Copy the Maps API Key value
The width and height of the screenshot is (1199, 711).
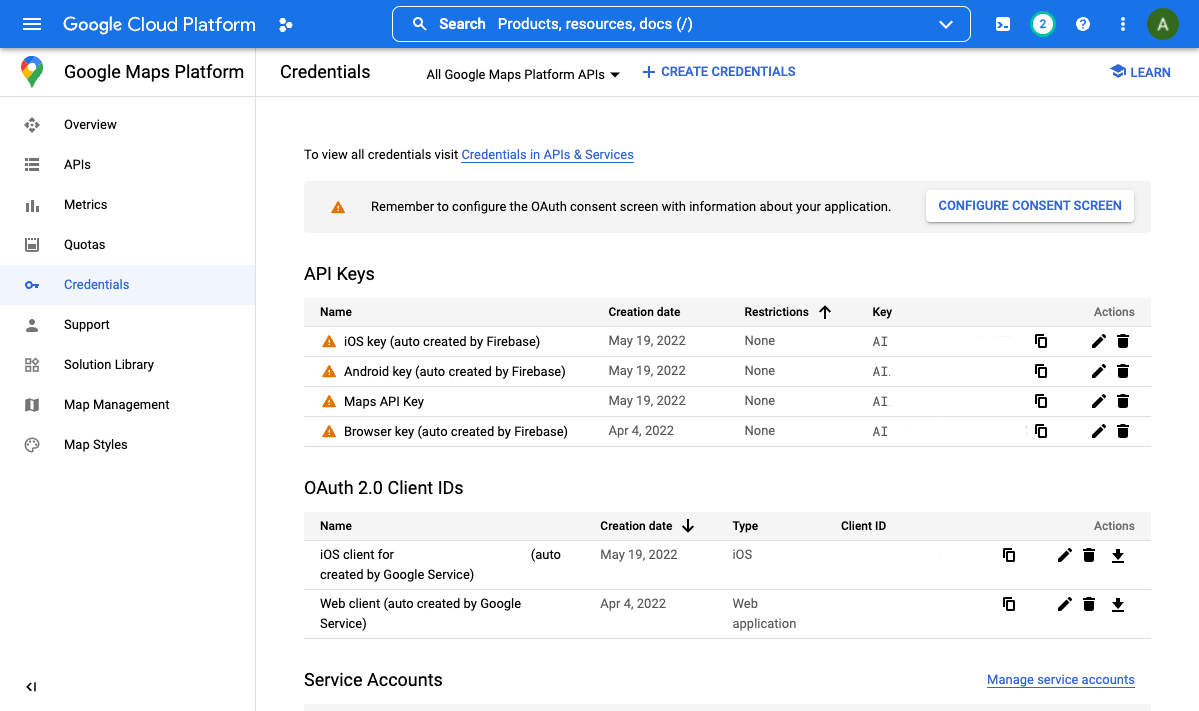pos(1041,401)
